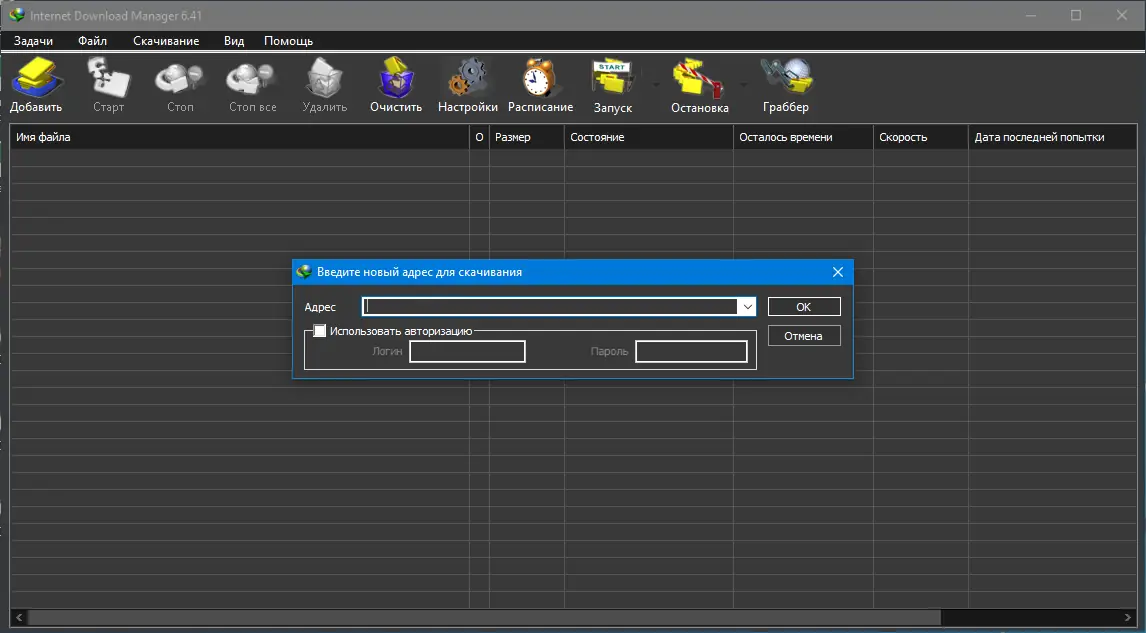Click the Стоп icon on toolbar
The height and width of the screenshot is (633, 1146).
179,78
